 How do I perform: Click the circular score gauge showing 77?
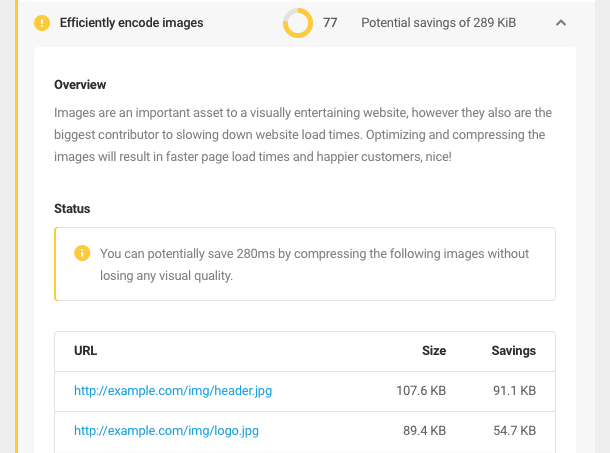point(298,23)
